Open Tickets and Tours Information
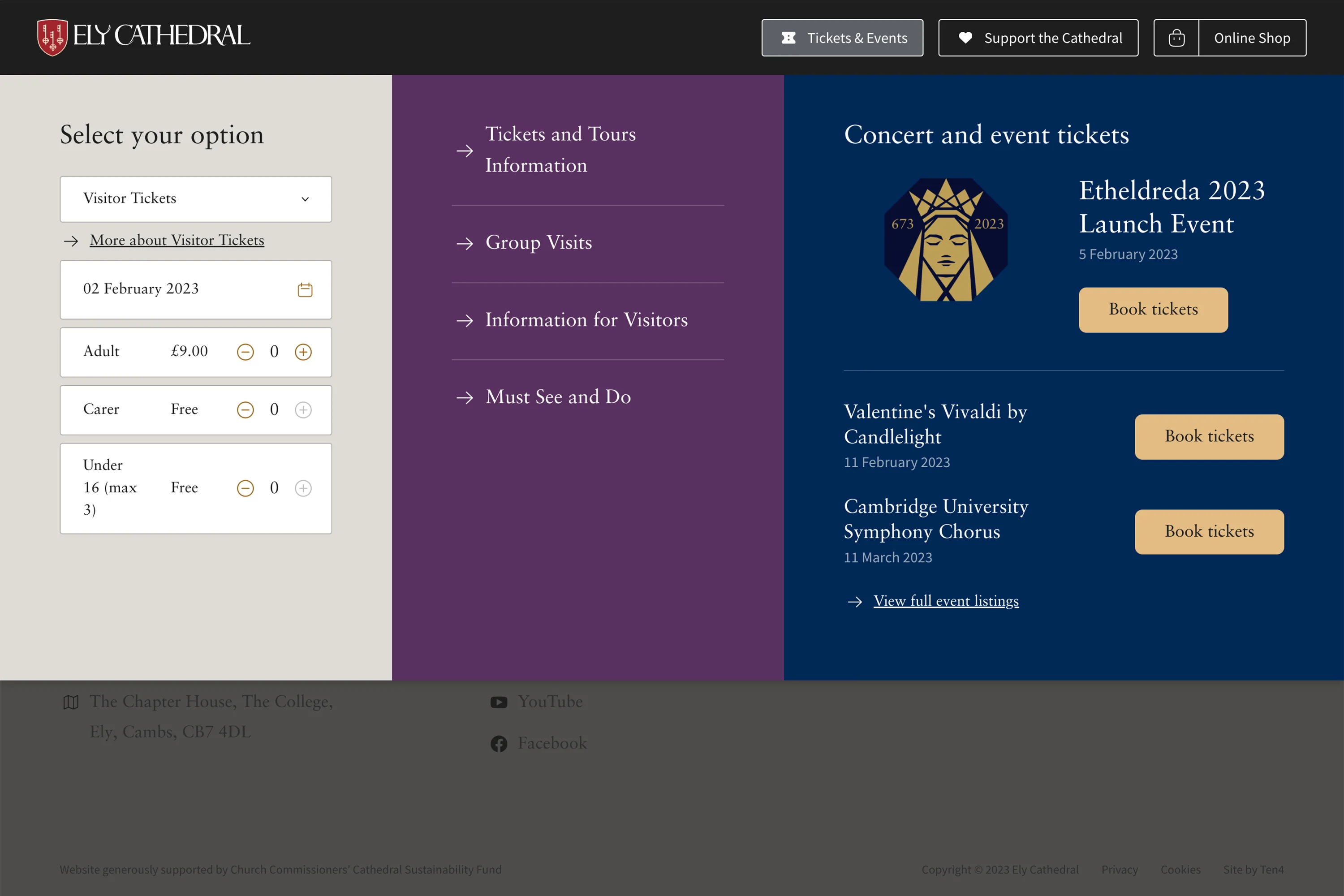This screenshot has height=896, width=1344. 560,150
